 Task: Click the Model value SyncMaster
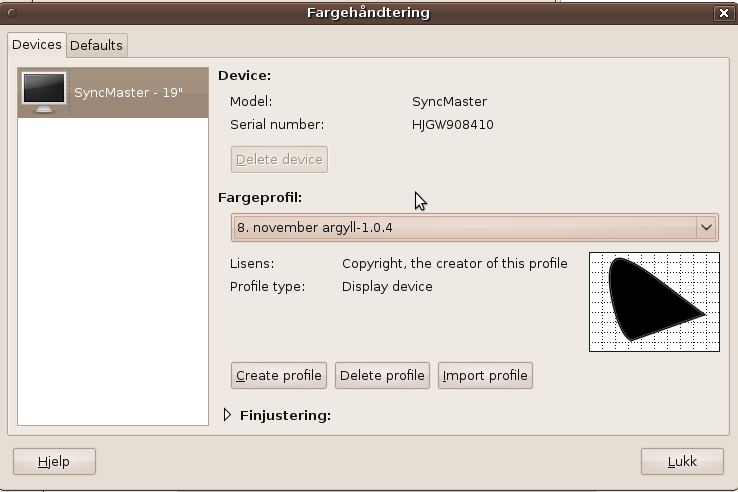[x=449, y=102]
